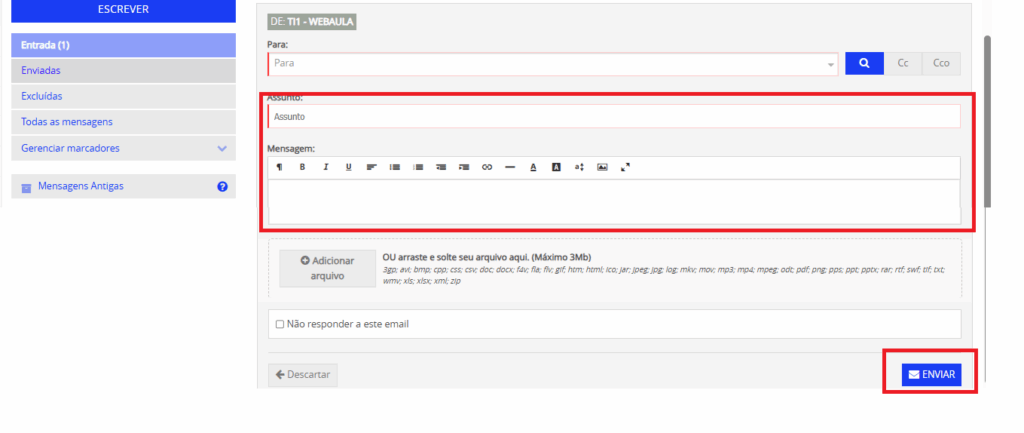This screenshot has height=433, width=1024.
Task: Insert an image into the message
Action: pyautogui.click(x=602, y=167)
